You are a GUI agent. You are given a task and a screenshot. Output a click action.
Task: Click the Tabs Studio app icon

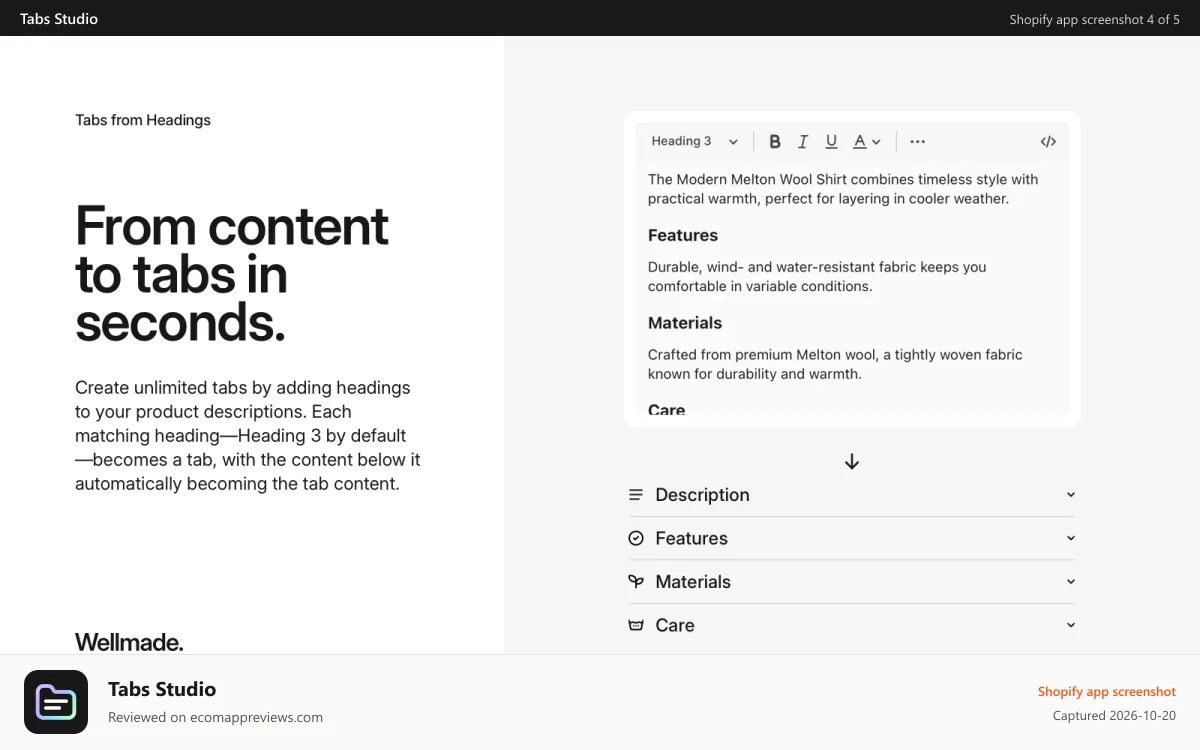pos(56,702)
